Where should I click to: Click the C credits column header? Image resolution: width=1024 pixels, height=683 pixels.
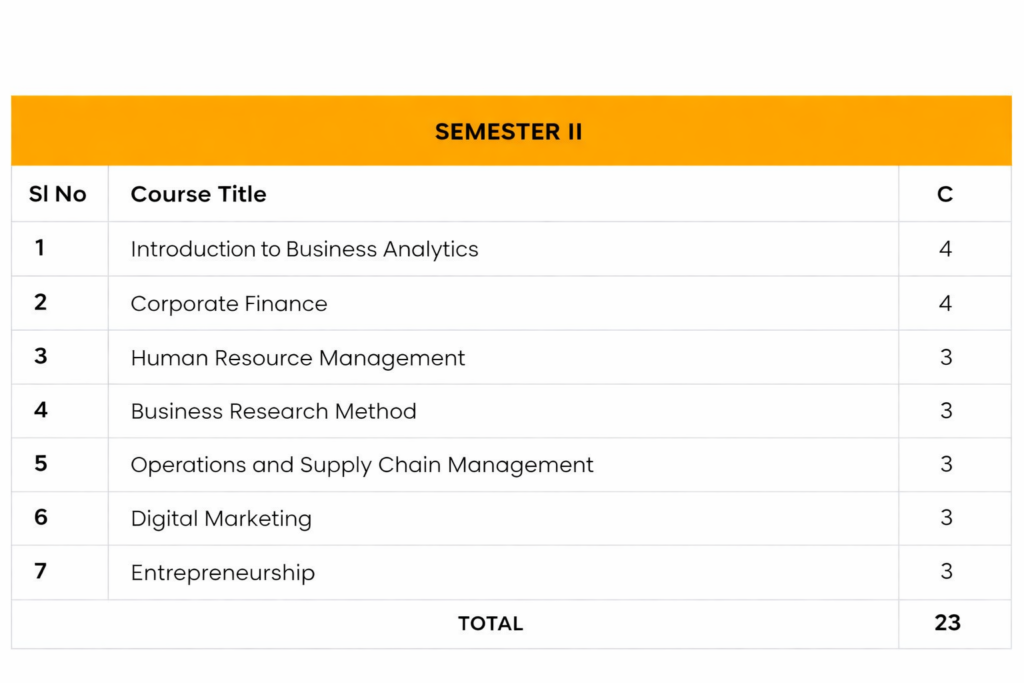tap(945, 194)
